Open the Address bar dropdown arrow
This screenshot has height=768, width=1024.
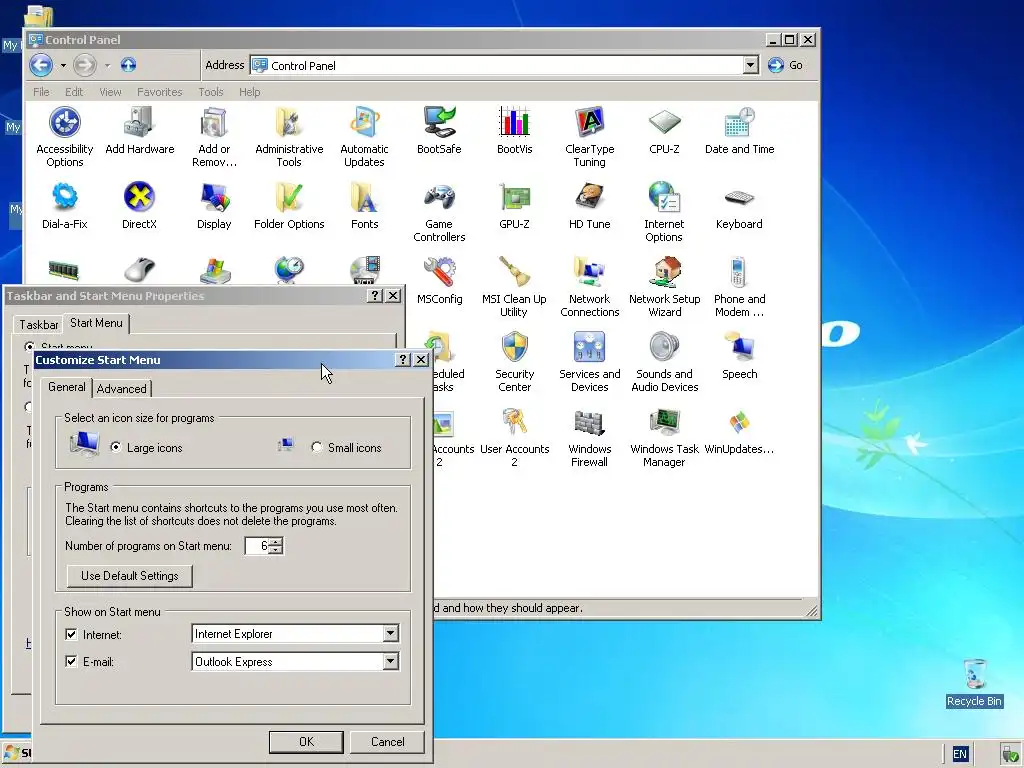tap(750, 65)
